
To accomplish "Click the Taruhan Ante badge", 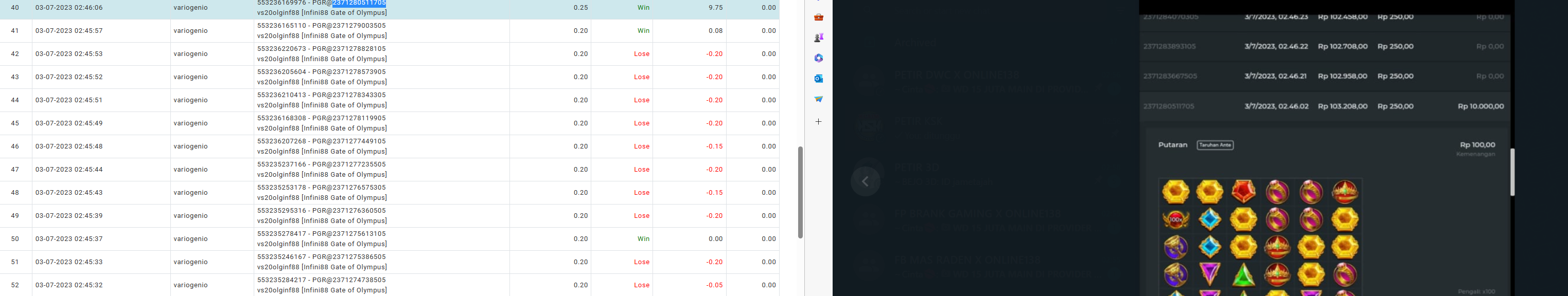I will tap(1215, 144).
